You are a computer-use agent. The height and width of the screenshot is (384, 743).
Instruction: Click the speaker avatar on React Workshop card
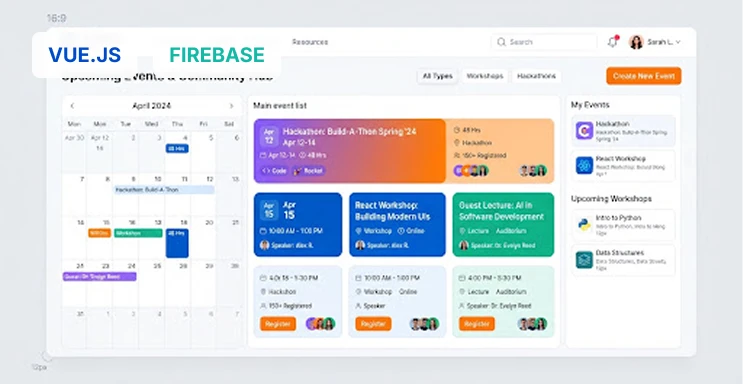click(x=360, y=245)
